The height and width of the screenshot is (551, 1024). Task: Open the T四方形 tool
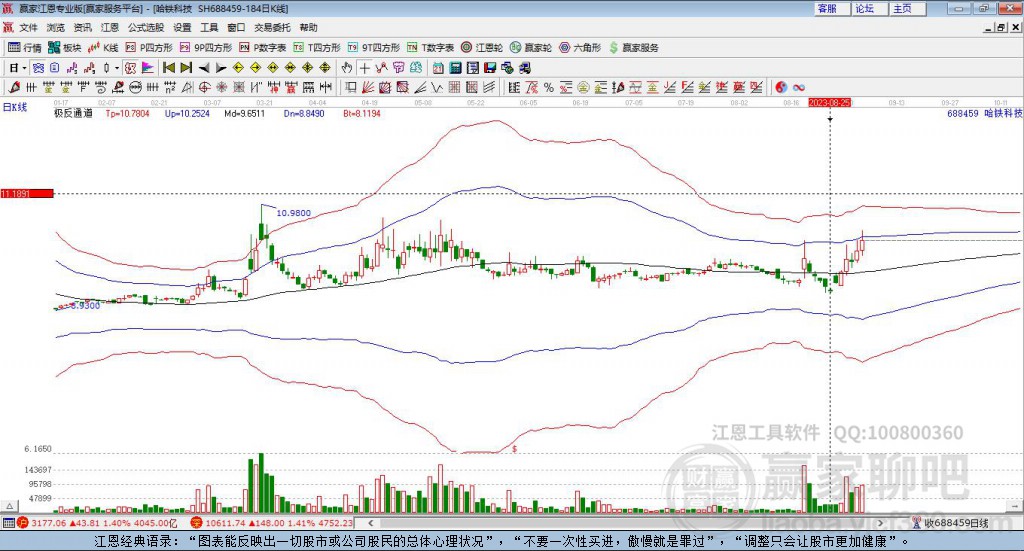317,48
